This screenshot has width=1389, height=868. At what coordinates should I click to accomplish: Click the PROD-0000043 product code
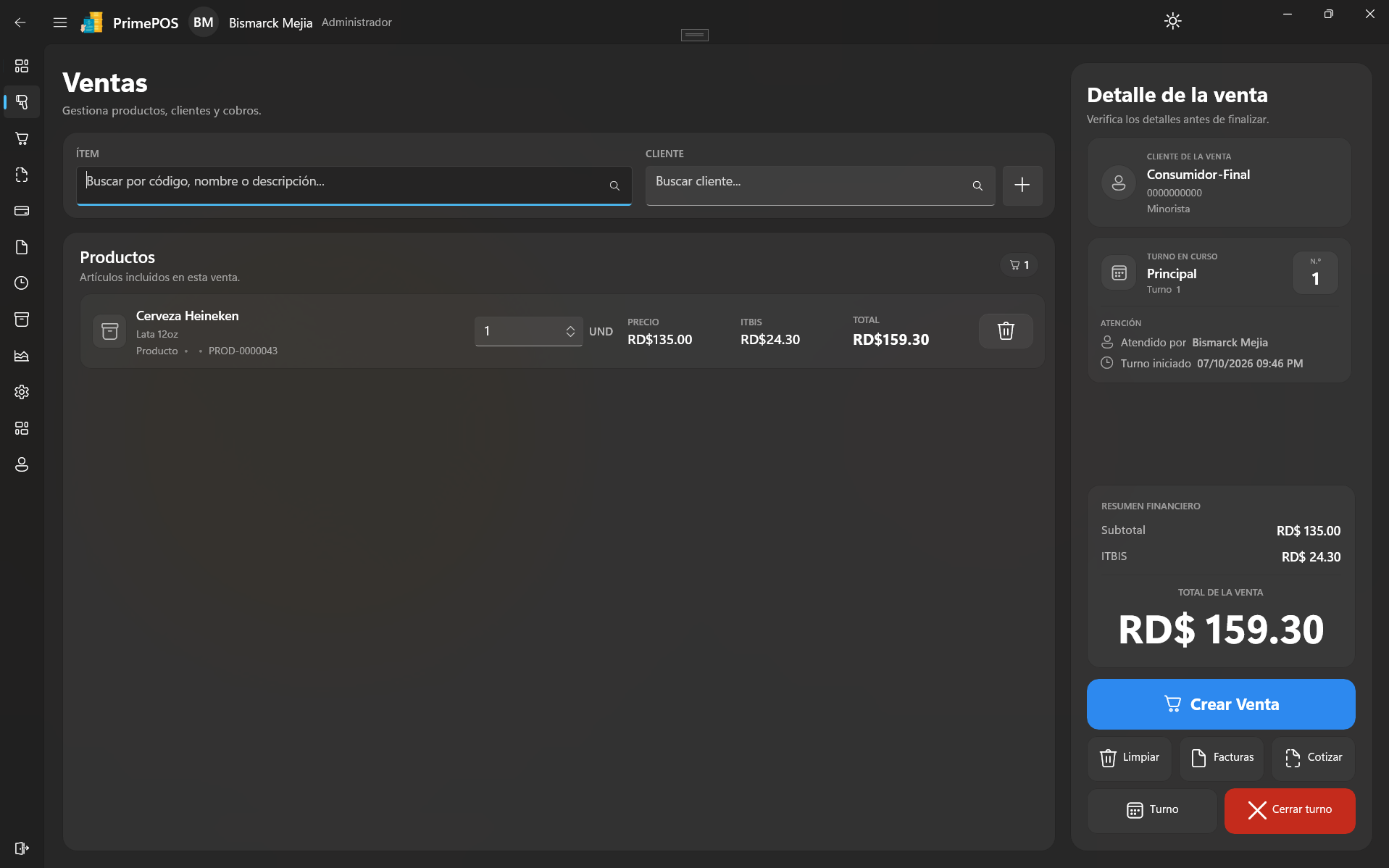[243, 351]
